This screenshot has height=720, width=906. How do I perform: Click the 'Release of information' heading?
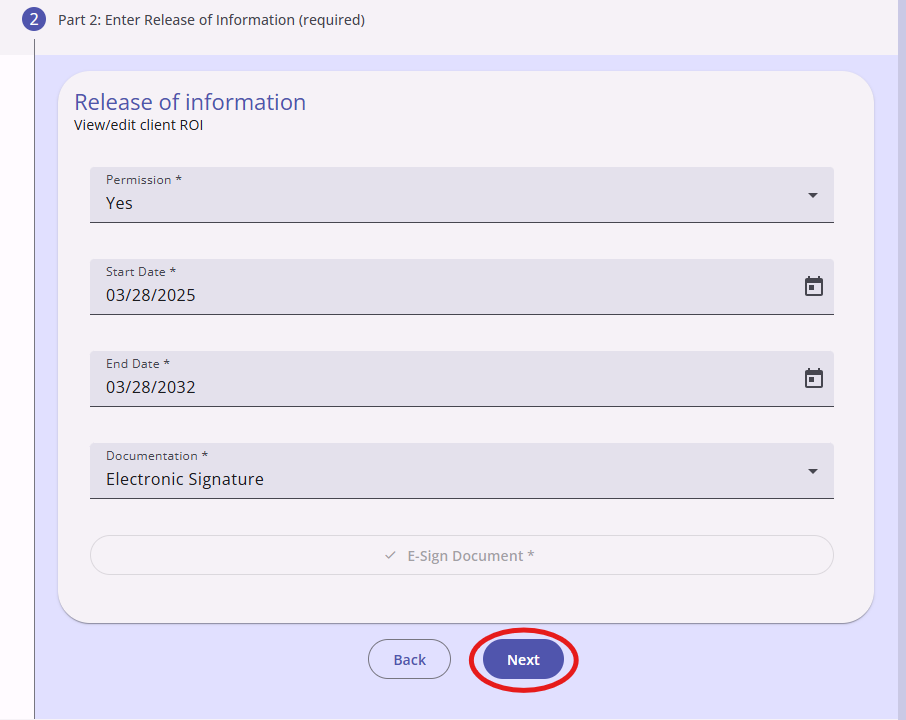click(x=190, y=102)
